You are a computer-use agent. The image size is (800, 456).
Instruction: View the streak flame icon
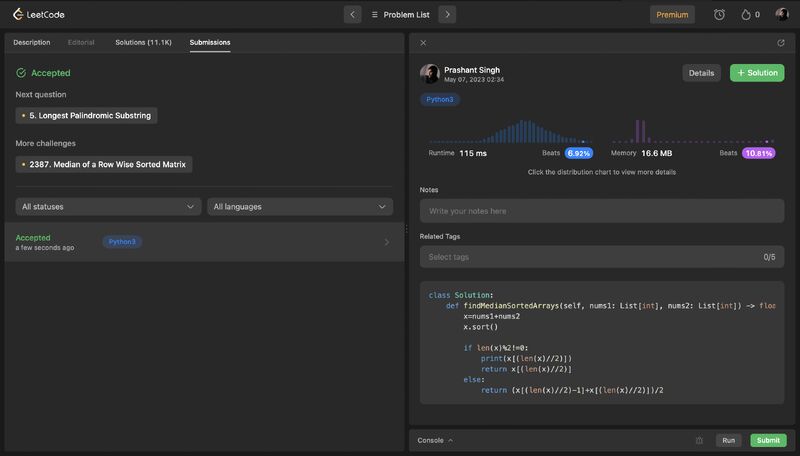pyautogui.click(x=746, y=15)
